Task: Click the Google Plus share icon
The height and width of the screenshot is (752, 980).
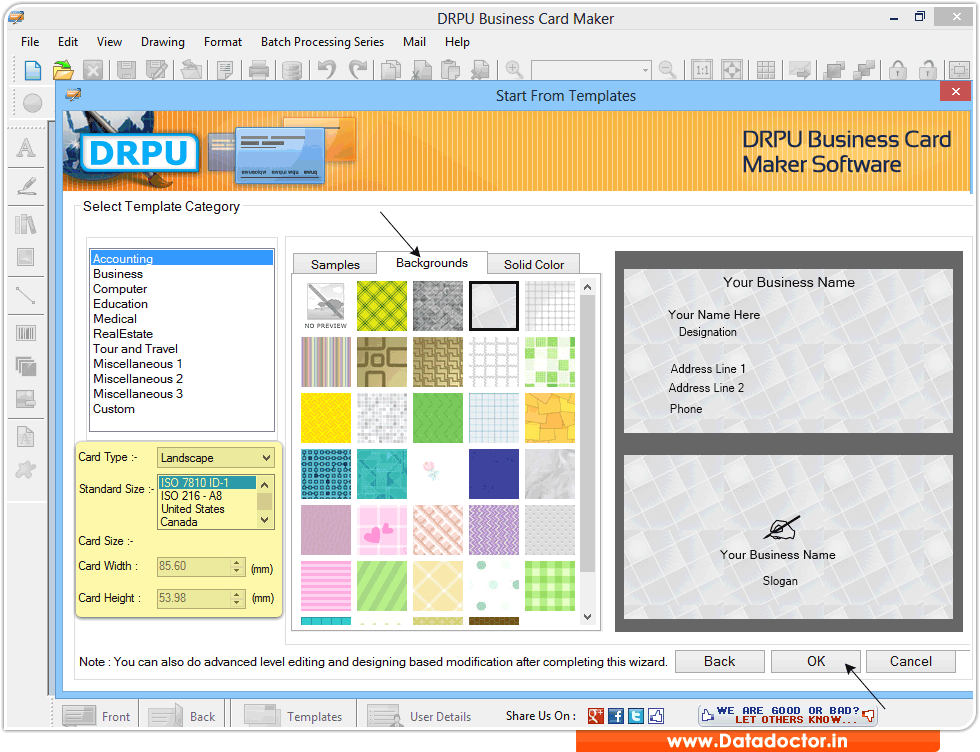Action: (x=596, y=716)
